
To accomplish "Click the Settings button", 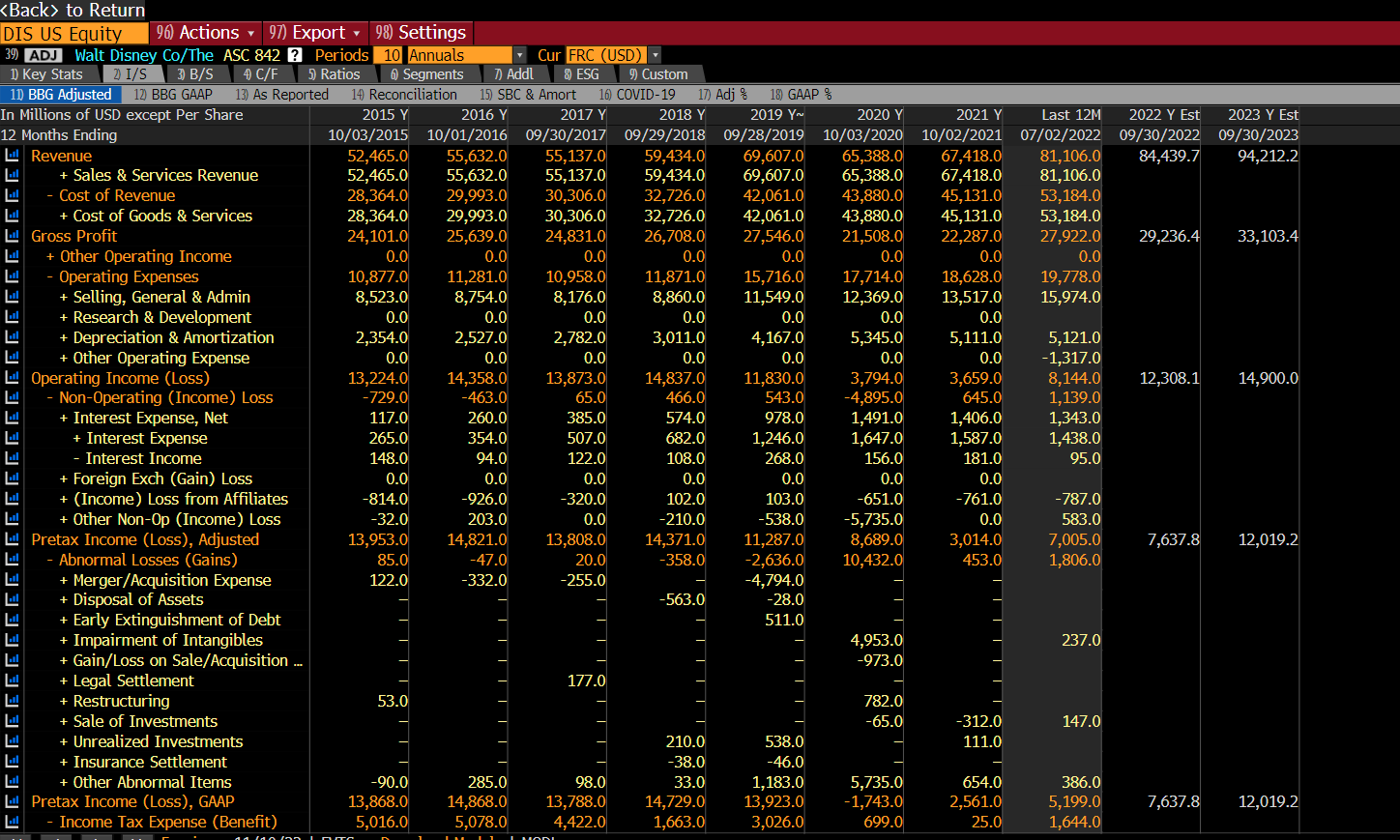I will point(421,33).
